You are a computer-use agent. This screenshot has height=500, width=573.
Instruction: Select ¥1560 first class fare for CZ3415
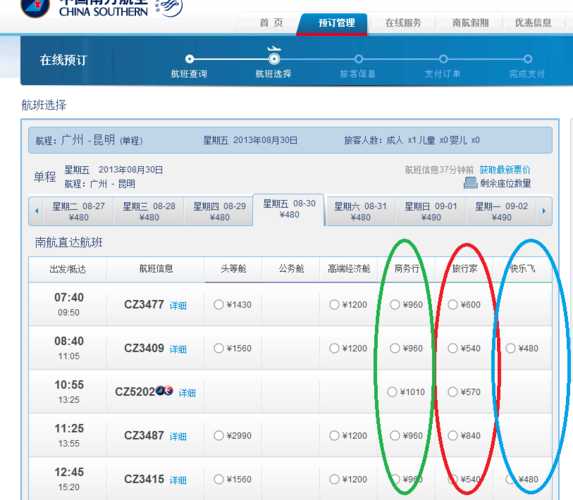[x=219, y=479]
